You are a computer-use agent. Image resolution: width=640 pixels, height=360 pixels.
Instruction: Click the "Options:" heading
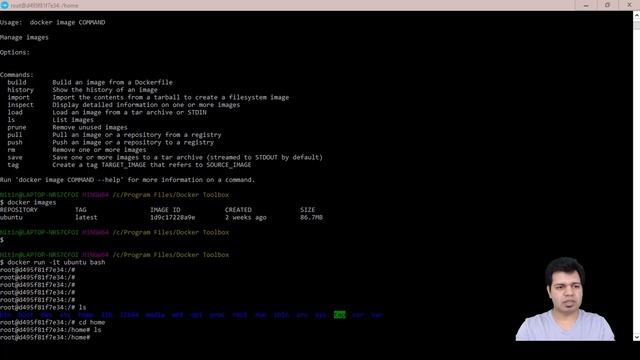[15, 53]
